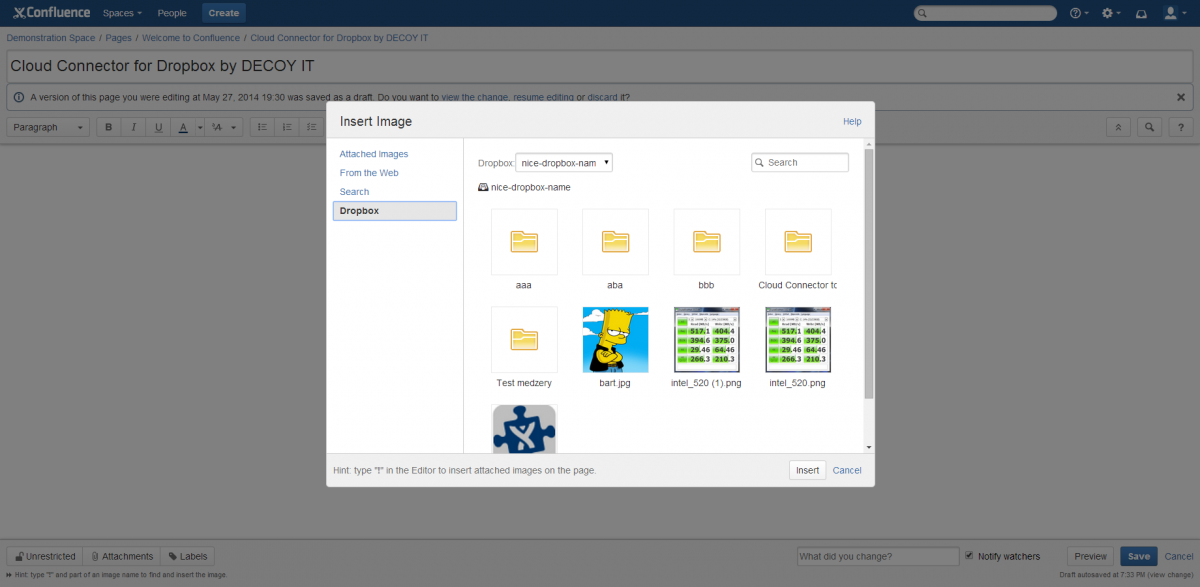Click the scrollbar down arrow in dialog

coord(869,447)
